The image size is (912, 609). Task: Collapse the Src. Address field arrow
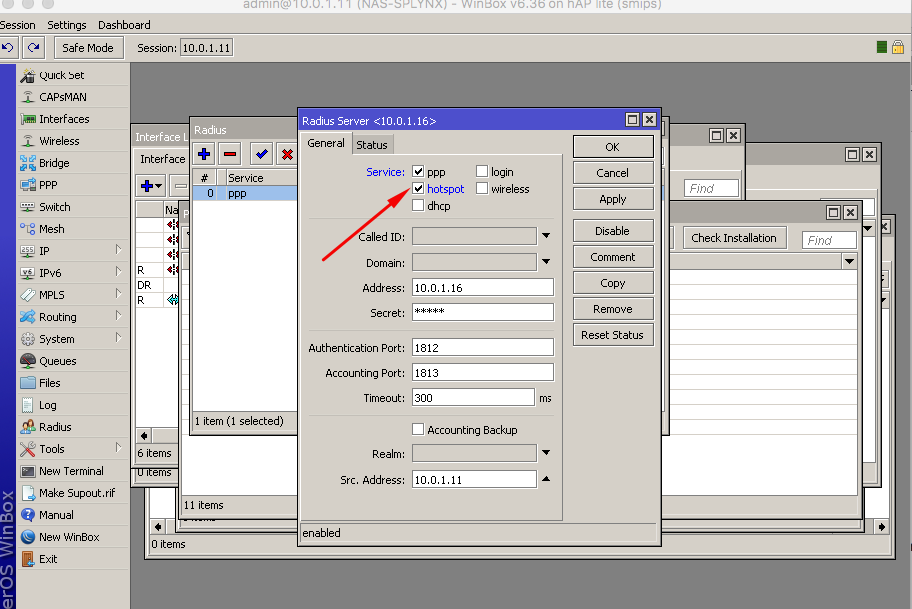(546, 480)
